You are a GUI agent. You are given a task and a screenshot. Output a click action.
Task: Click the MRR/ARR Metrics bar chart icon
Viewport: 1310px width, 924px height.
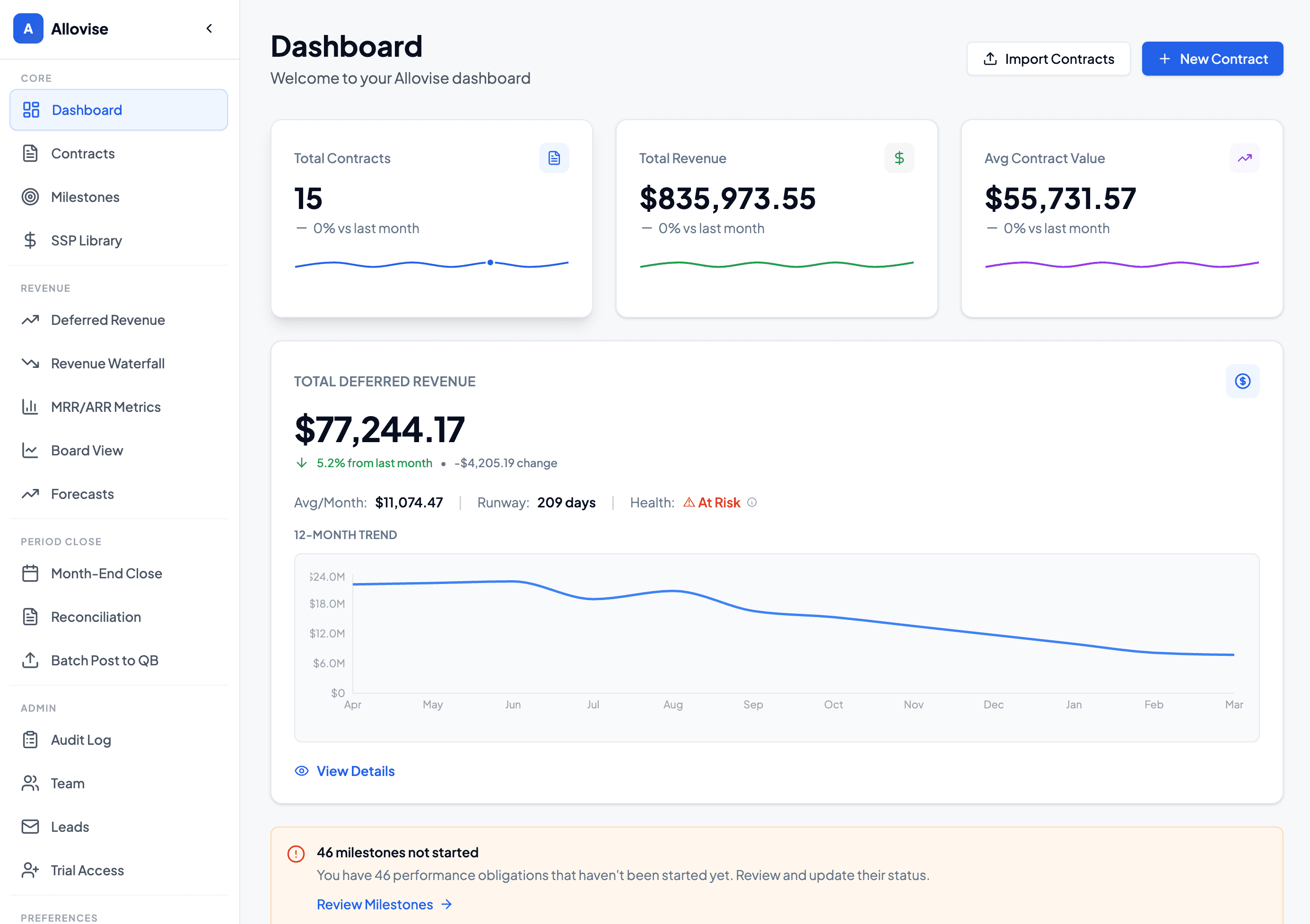(31, 407)
